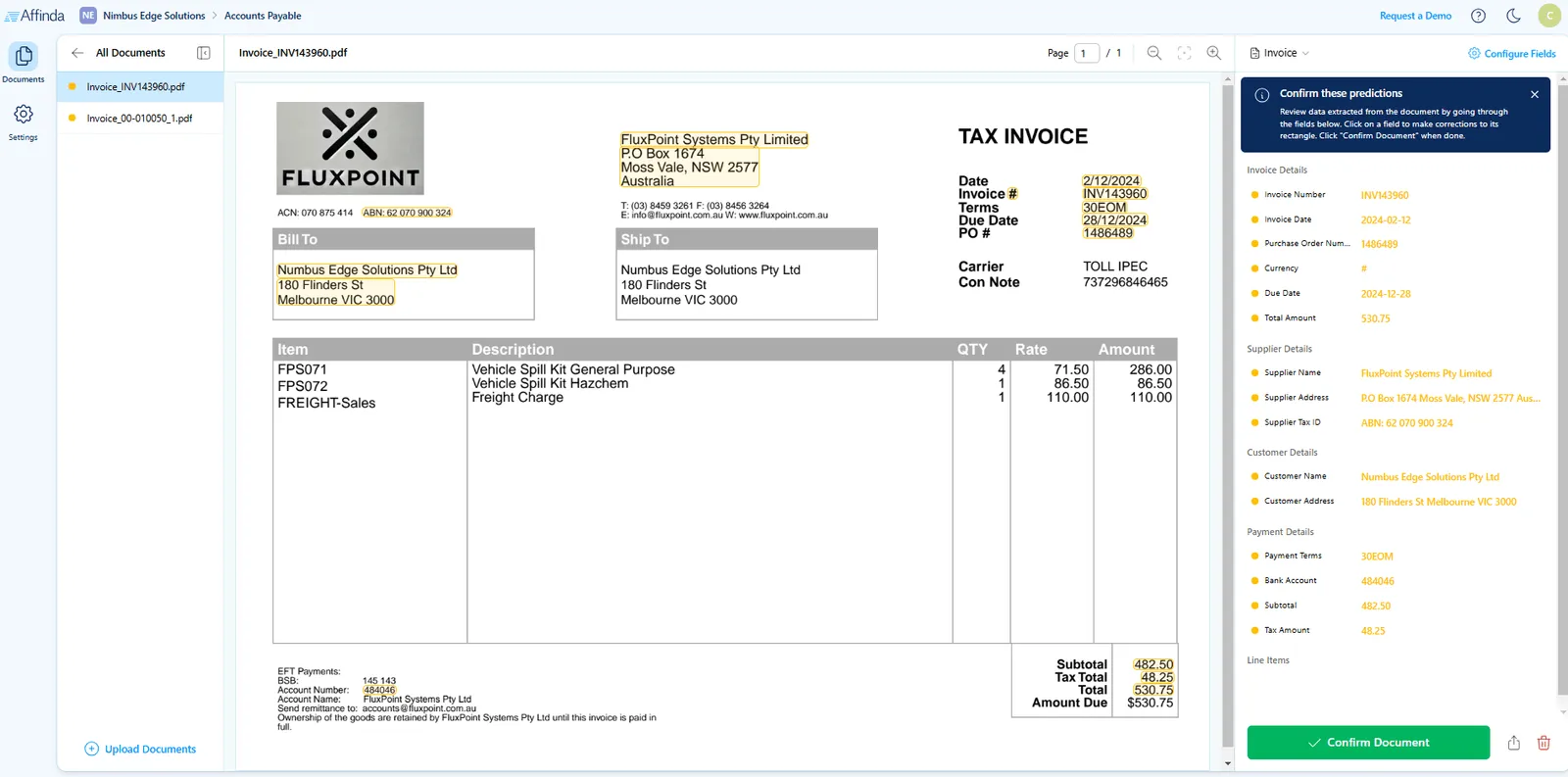This screenshot has width=1568, height=777.
Task: Select Invoice_INV143960.pdf in the document list
Action: [140, 86]
